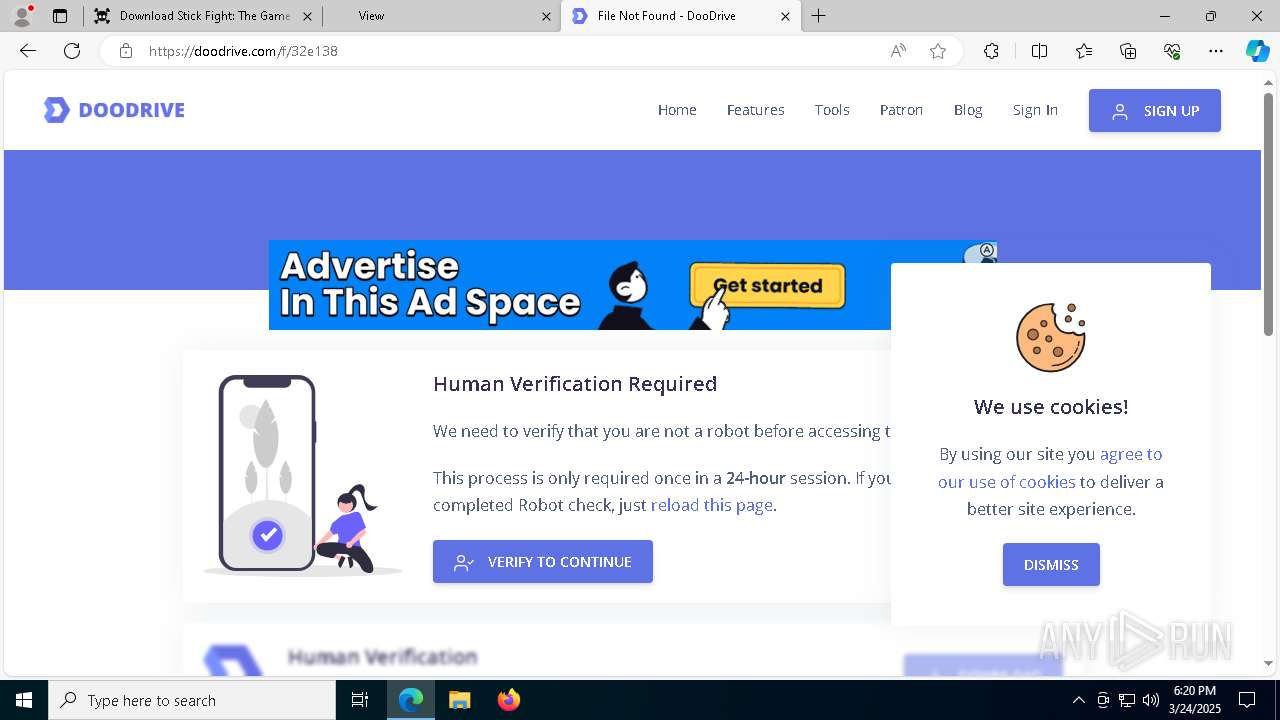Add page to favorites star
This screenshot has height=720, width=1280.
coord(938,51)
